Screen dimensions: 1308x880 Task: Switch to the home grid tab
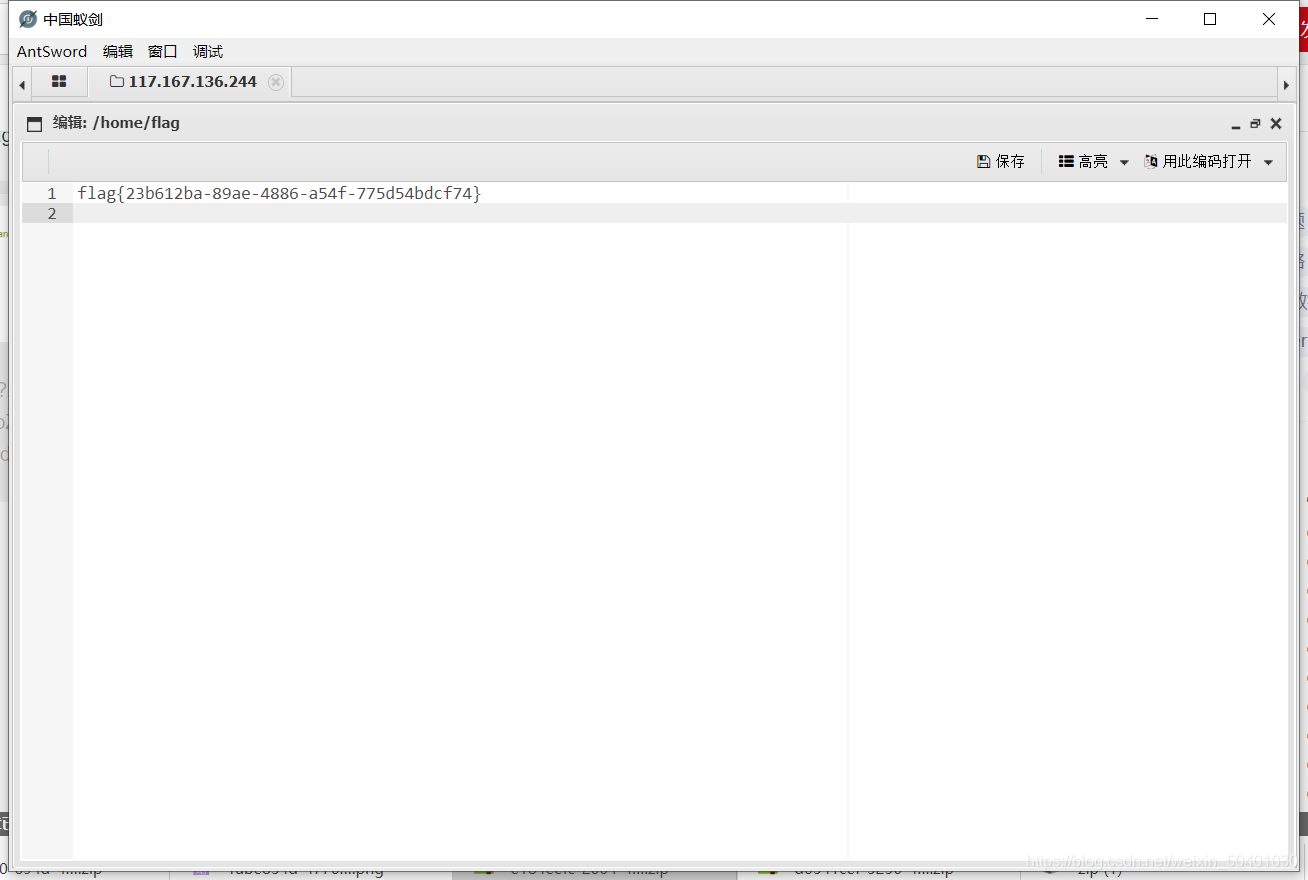[59, 82]
